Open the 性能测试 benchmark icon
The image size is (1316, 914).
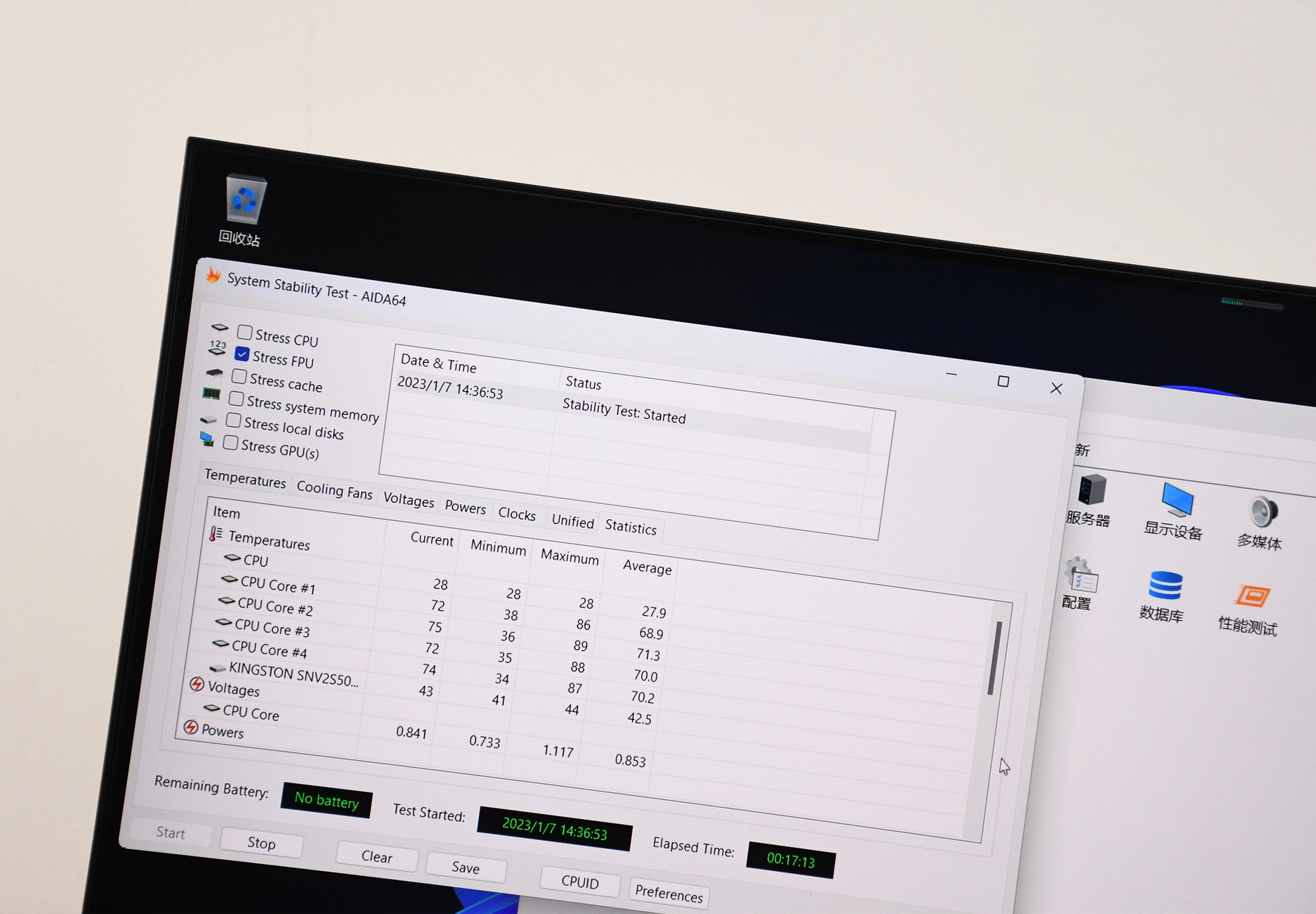pos(1252,597)
